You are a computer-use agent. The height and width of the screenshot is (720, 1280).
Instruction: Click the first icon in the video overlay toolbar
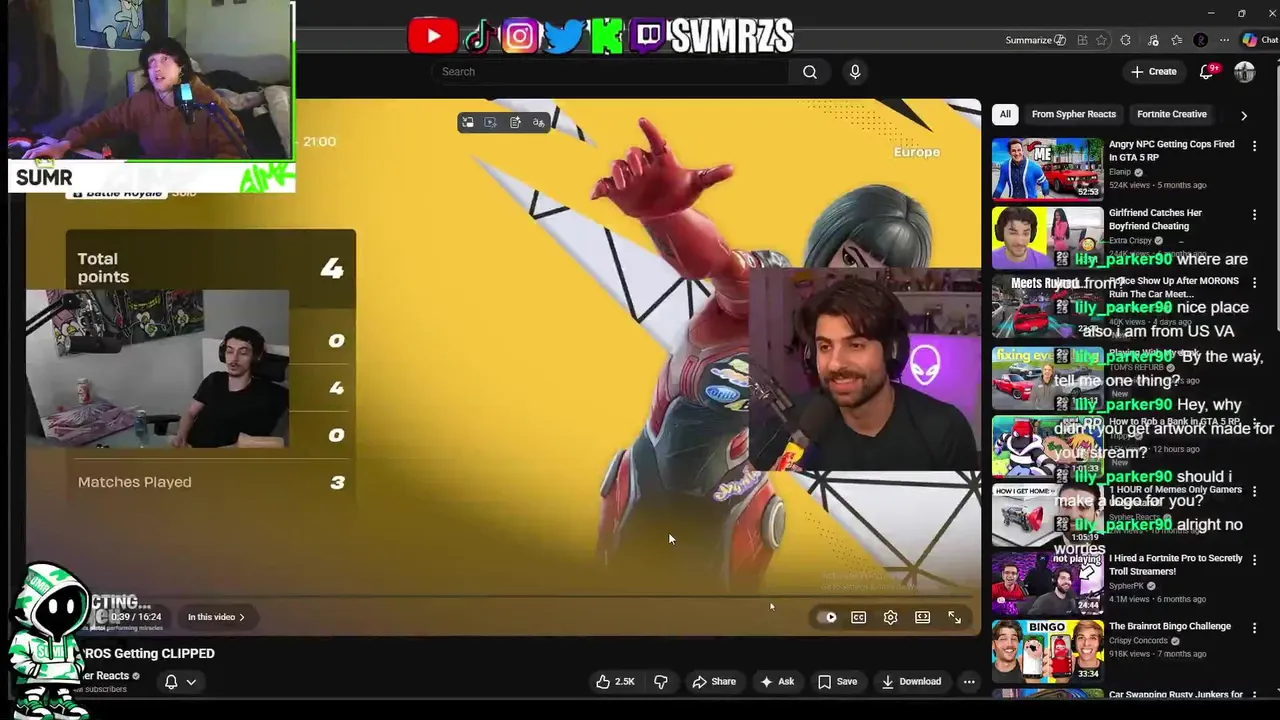[x=467, y=123]
